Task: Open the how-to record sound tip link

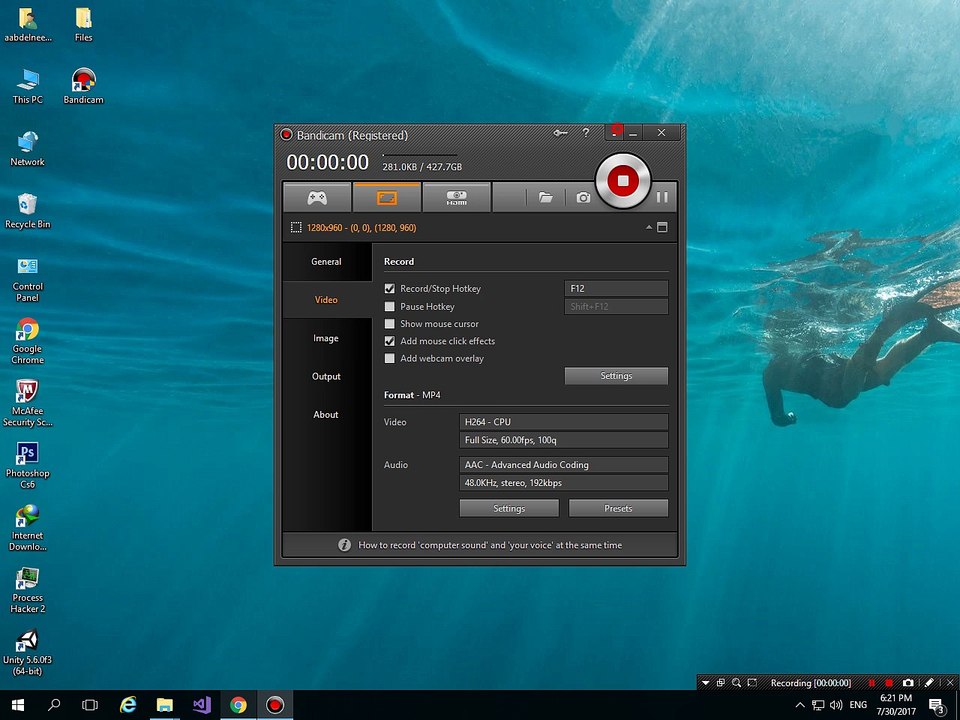Action: click(490, 545)
